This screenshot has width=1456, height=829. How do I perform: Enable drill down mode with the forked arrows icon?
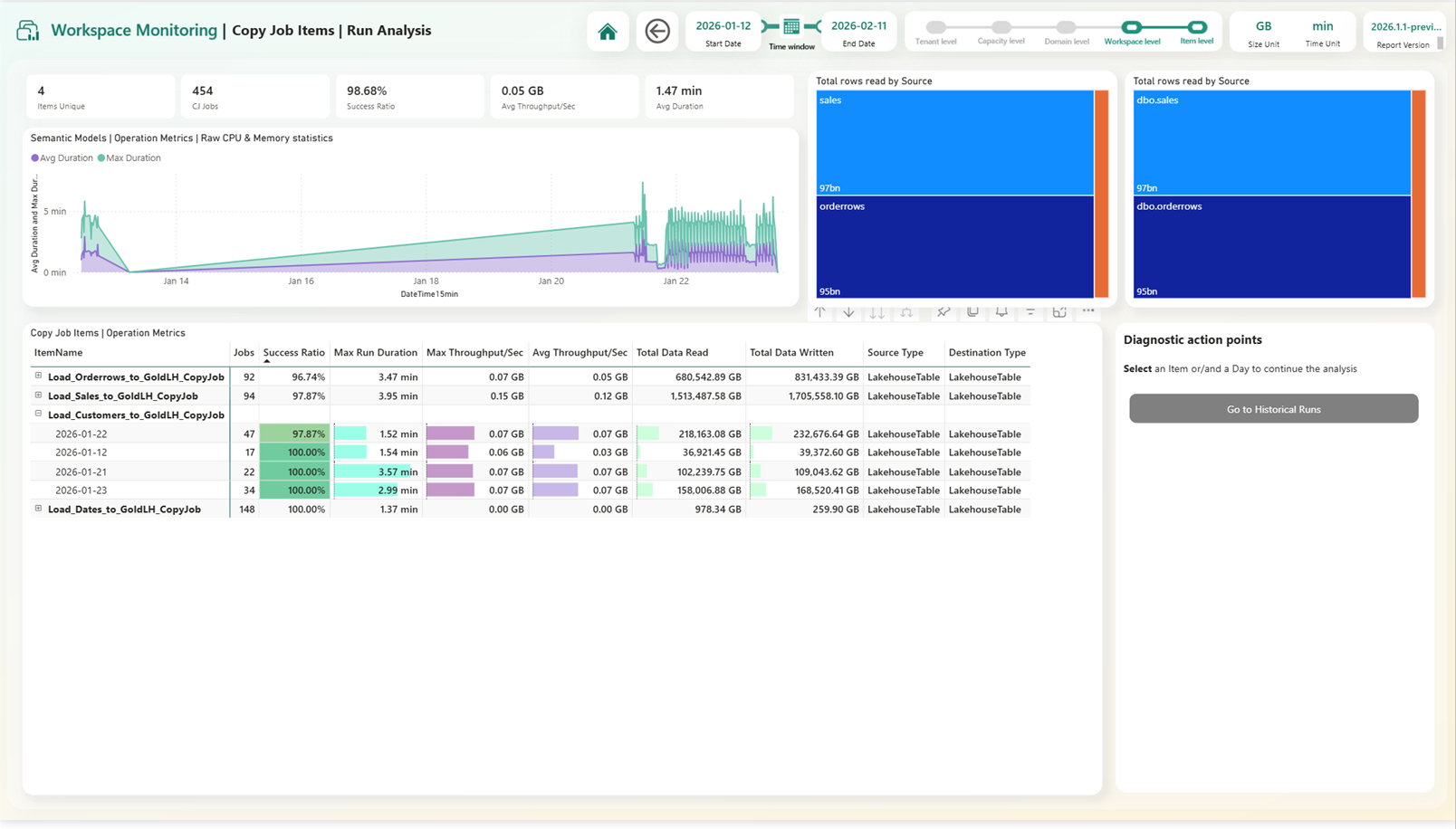pos(907,312)
